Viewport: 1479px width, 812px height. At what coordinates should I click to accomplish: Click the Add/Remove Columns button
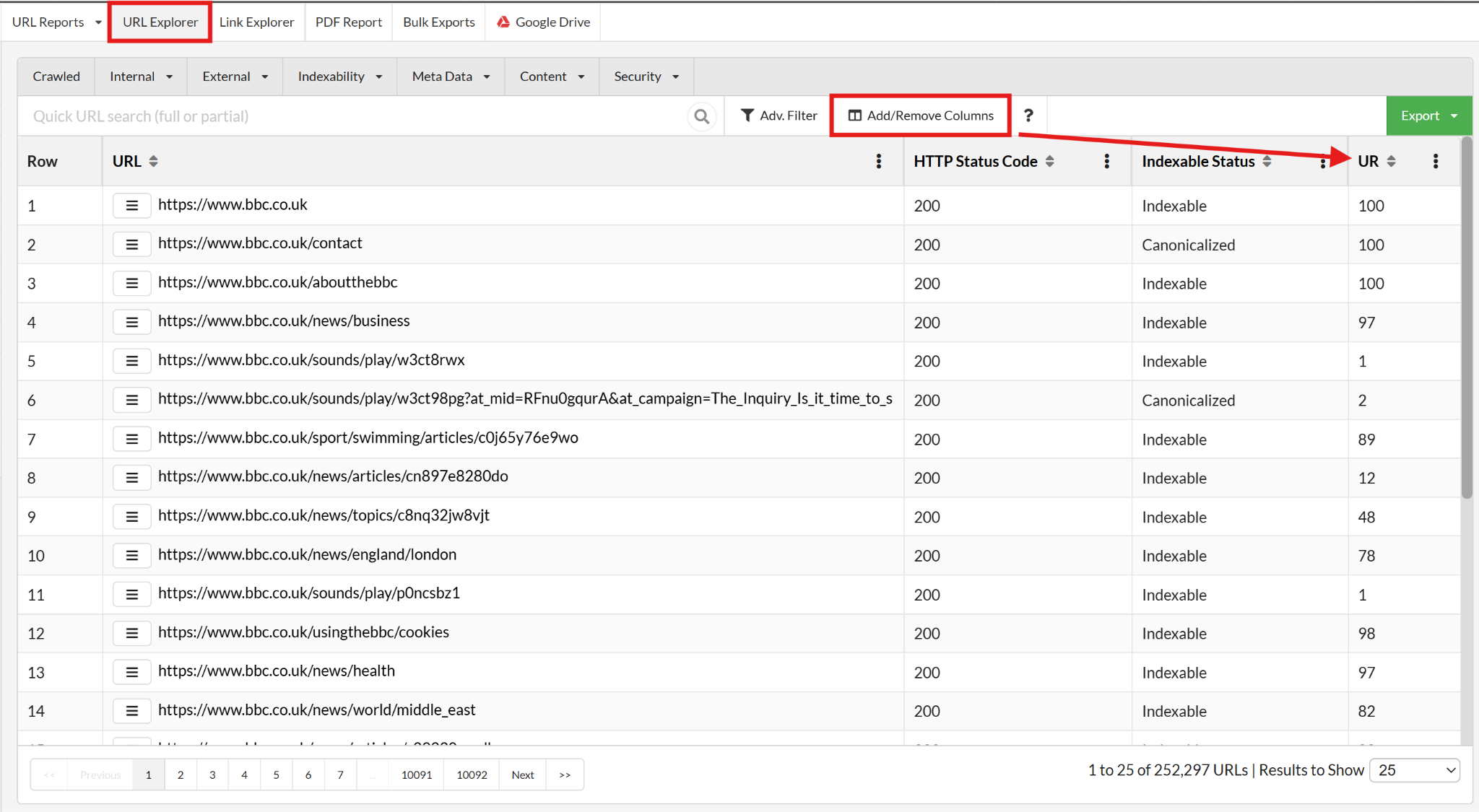pos(919,115)
